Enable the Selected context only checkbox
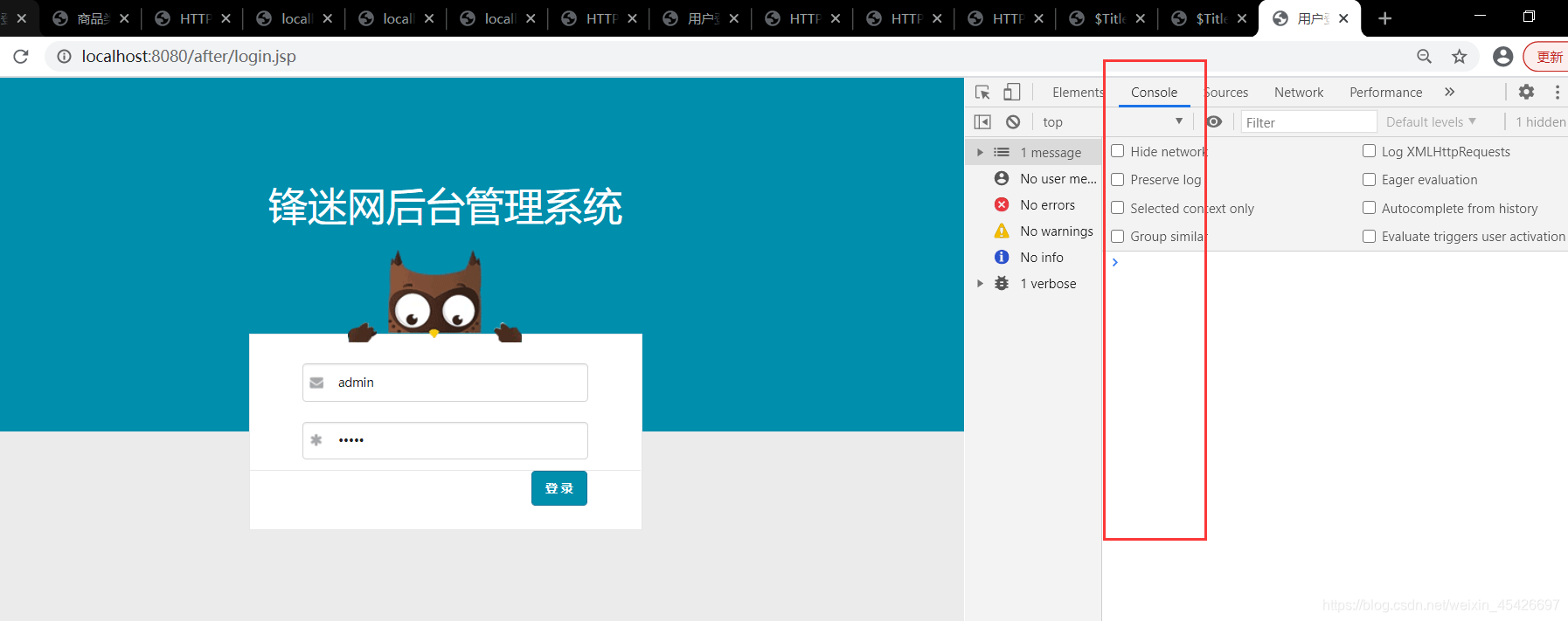Viewport: 1568px width, 621px height. point(1117,208)
